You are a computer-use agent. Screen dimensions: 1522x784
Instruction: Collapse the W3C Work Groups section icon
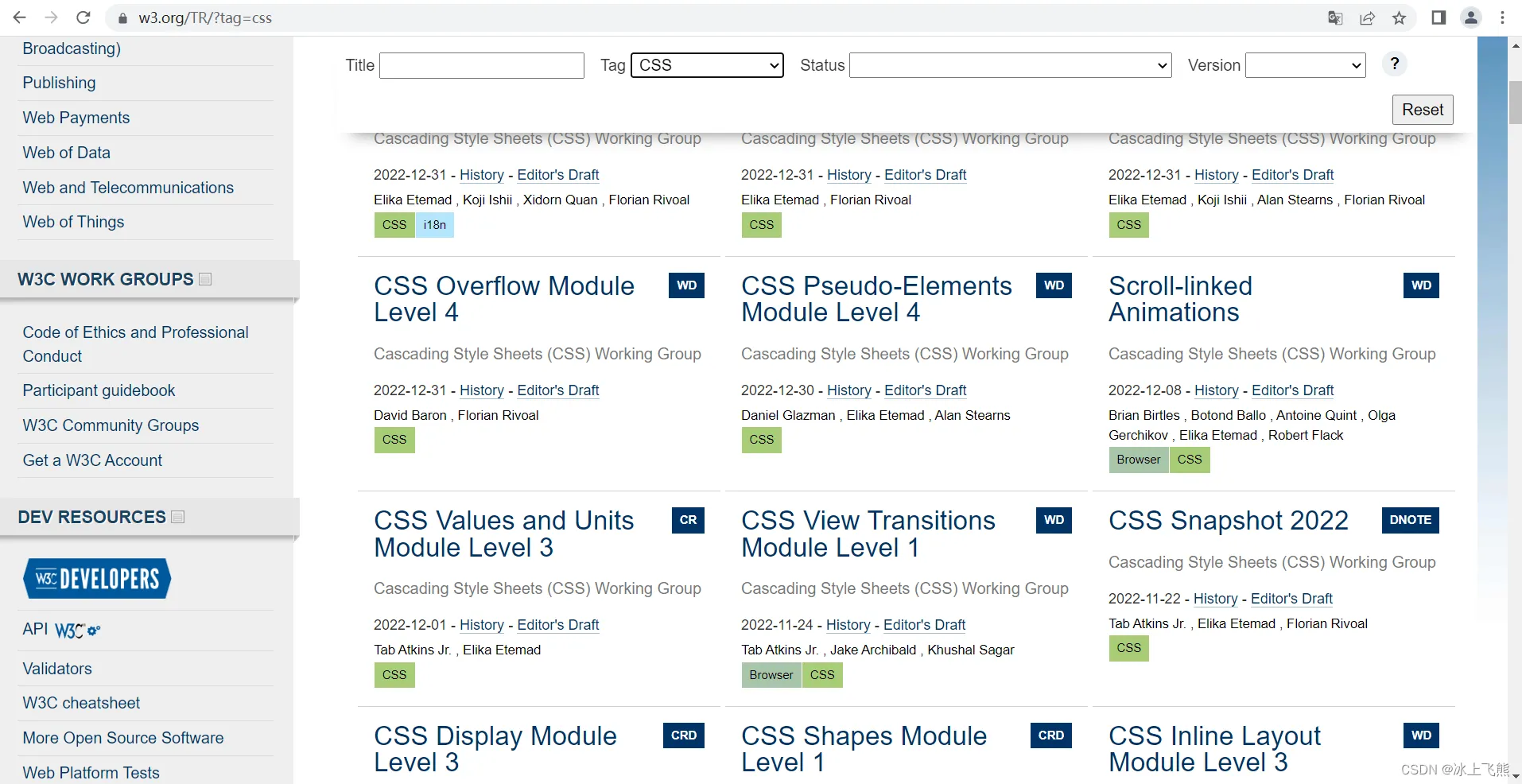(x=205, y=279)
